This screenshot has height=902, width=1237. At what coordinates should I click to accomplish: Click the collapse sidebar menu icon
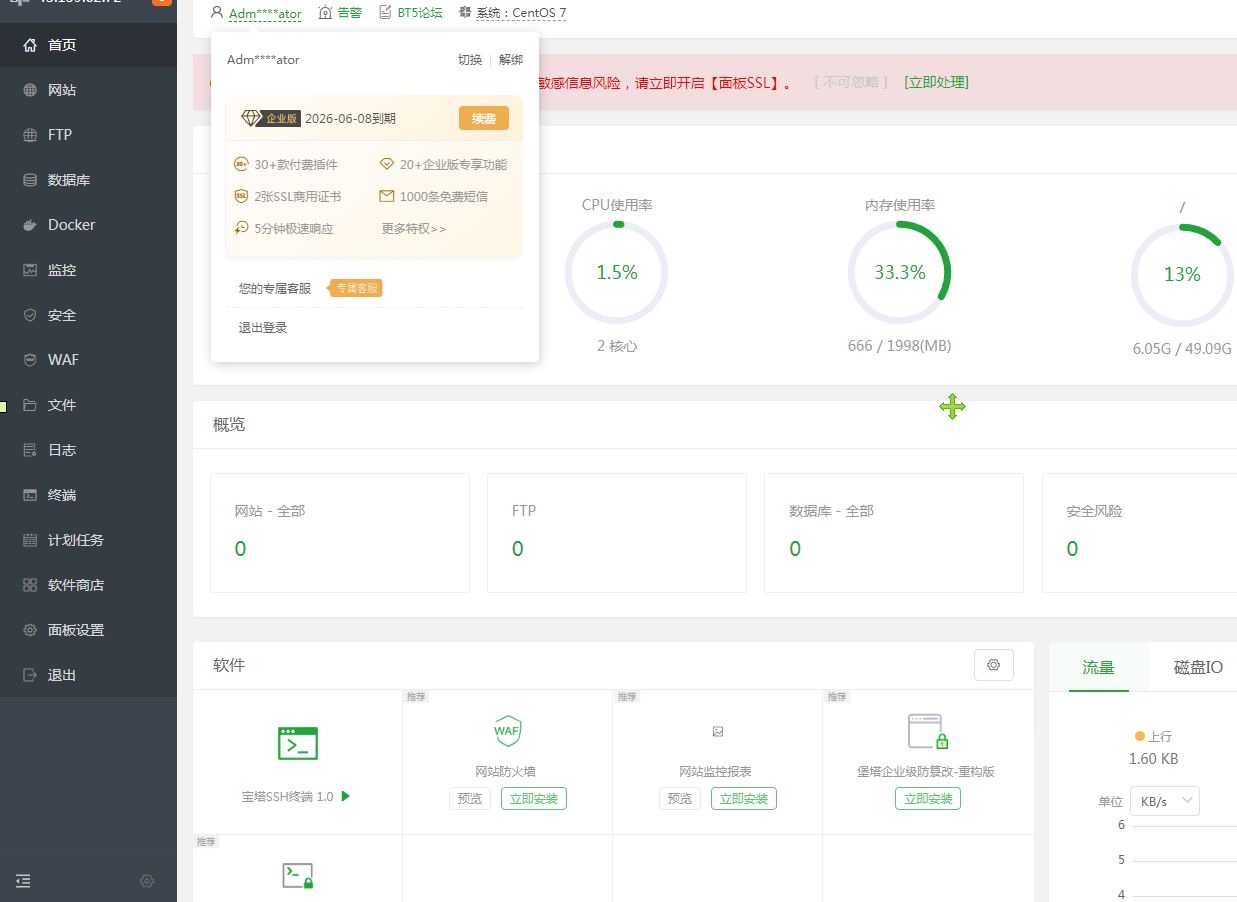tap(23, 881)
